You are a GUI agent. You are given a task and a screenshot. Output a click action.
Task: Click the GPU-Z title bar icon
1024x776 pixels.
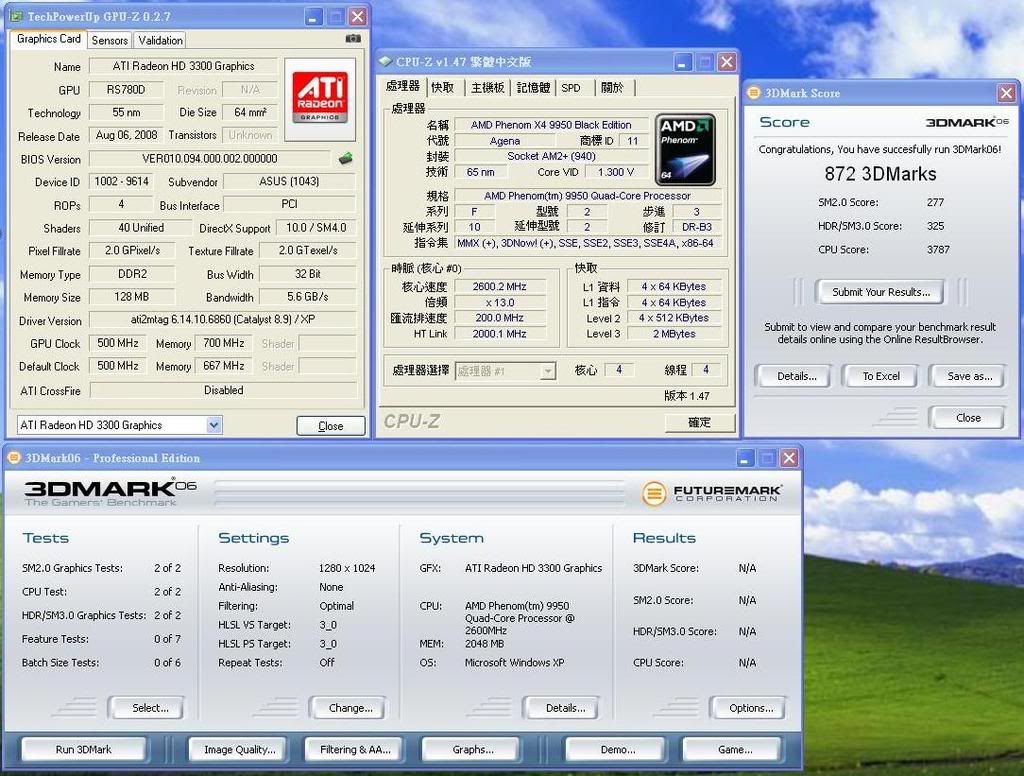(x=16, y=16)
